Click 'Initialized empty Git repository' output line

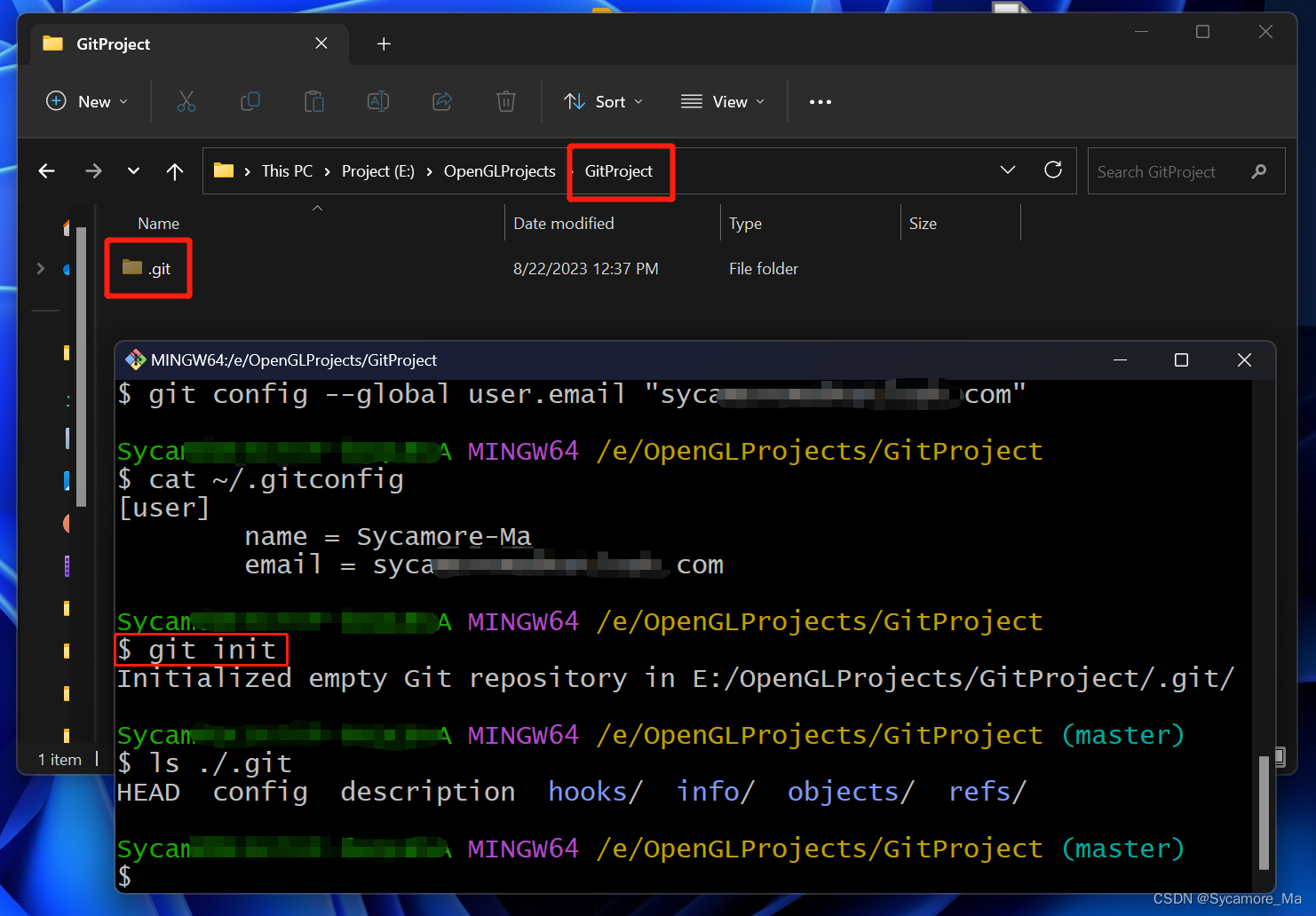point(676,679)
